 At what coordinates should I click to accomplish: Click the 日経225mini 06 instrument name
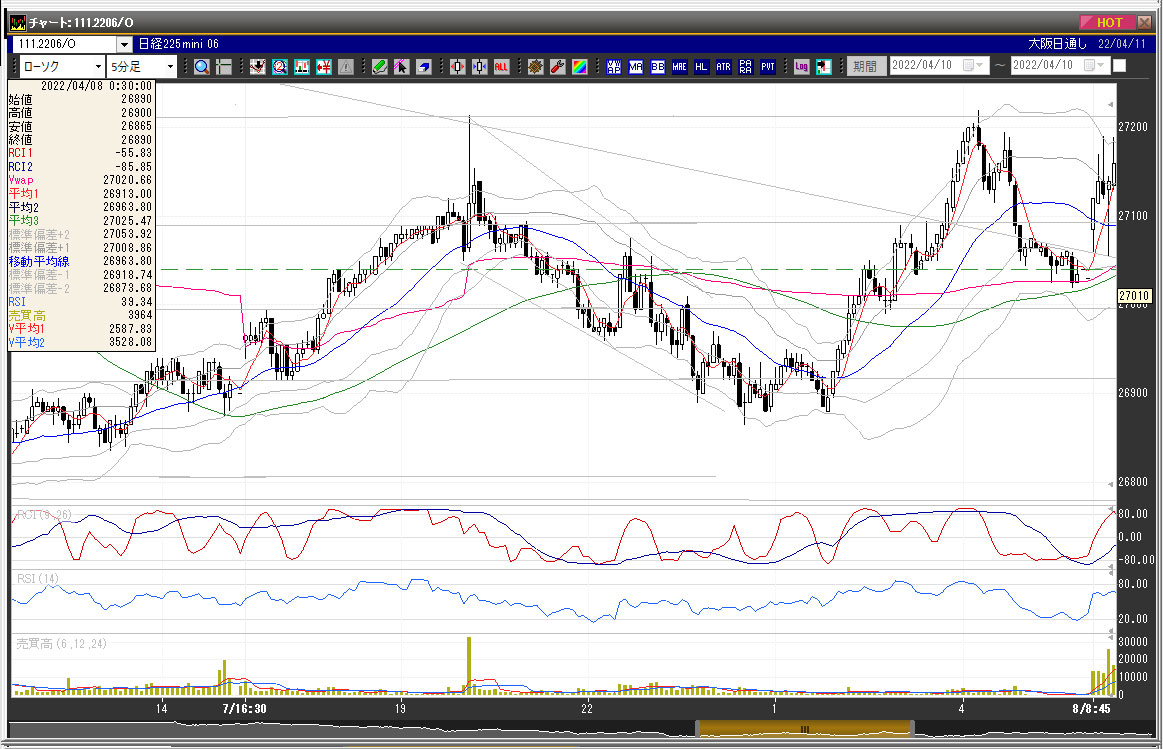click(179, 44)
